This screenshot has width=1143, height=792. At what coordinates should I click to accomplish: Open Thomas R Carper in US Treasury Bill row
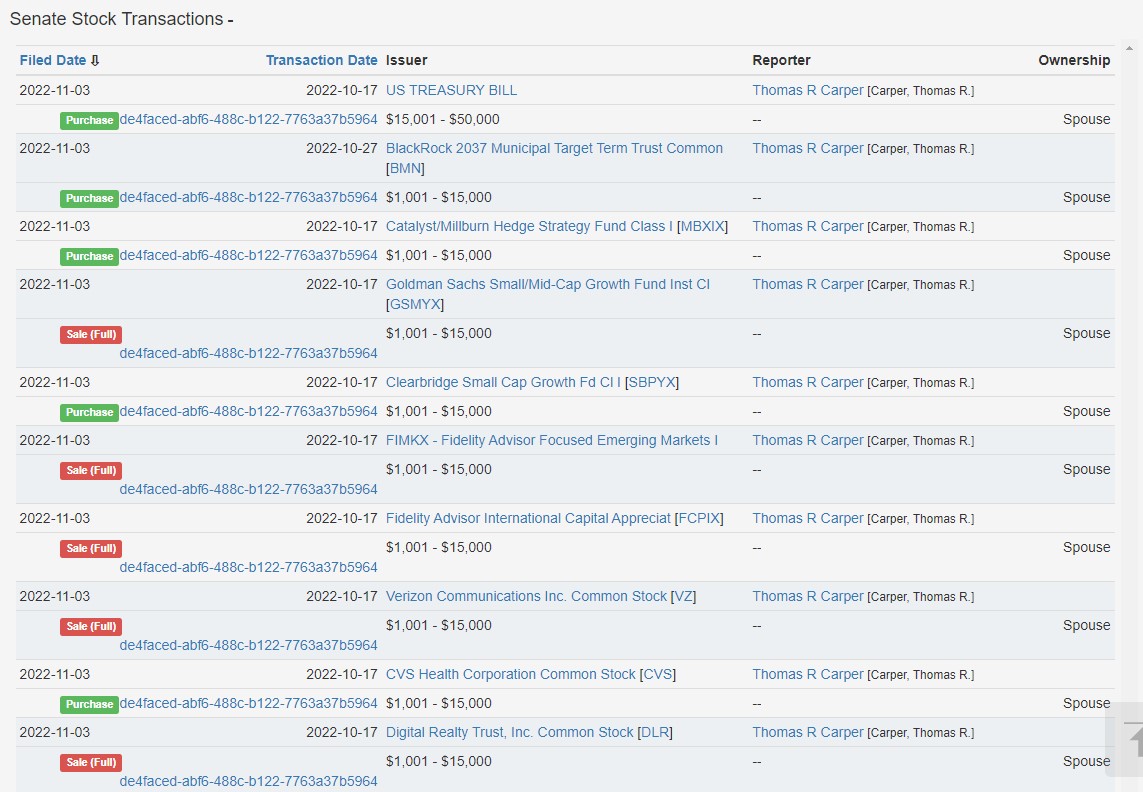click(x=808, y=90)
